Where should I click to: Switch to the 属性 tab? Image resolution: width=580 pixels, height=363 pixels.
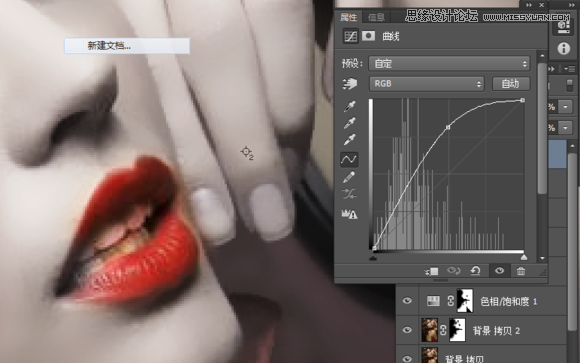pos(348,17)
